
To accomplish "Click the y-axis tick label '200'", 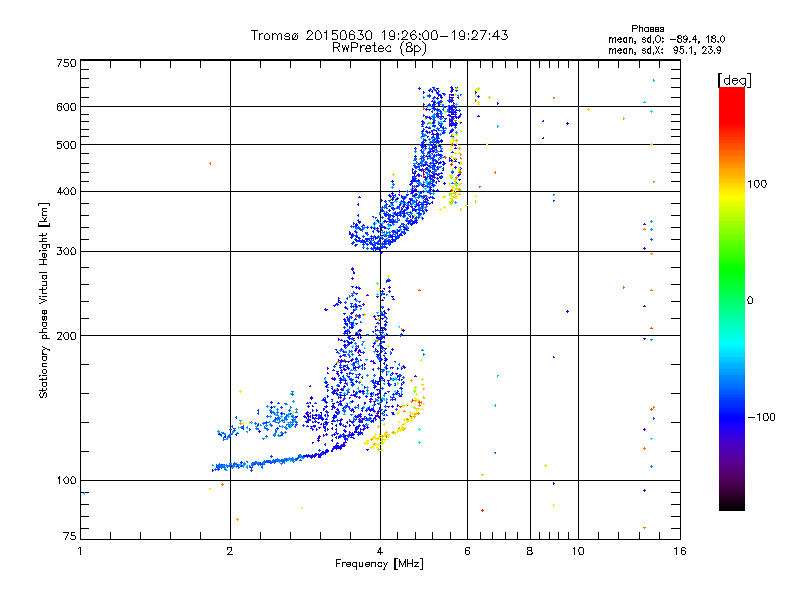I will [66, 336].
